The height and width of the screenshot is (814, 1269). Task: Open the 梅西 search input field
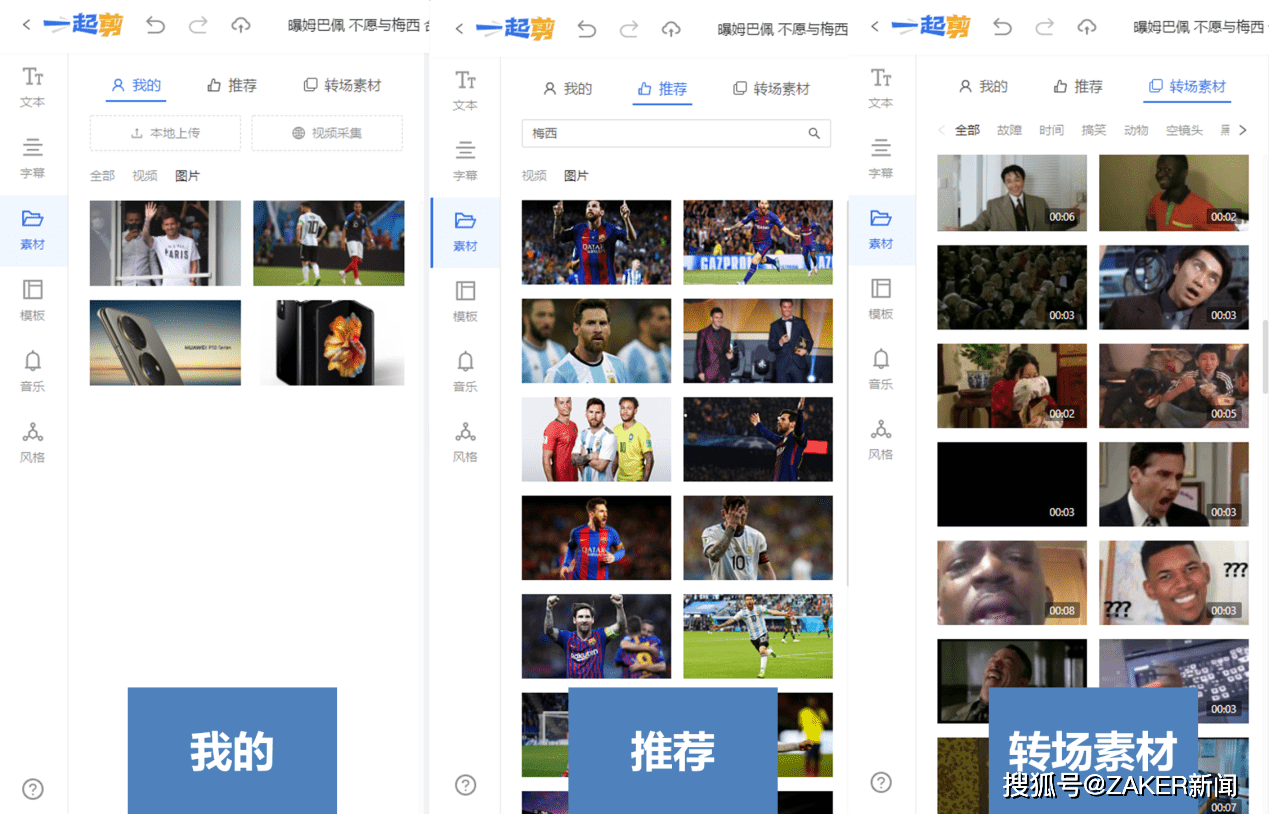click(676, 133)
